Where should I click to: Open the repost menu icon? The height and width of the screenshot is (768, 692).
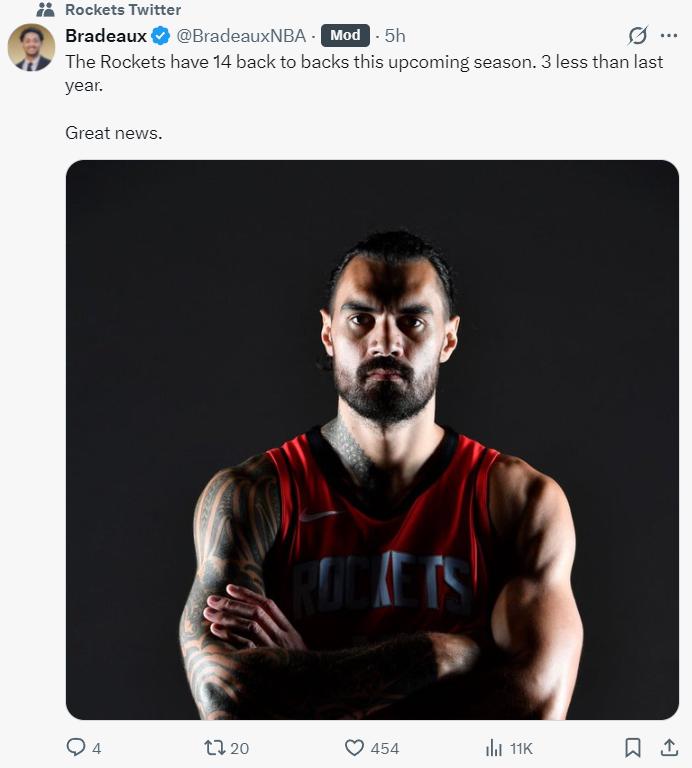214,748
